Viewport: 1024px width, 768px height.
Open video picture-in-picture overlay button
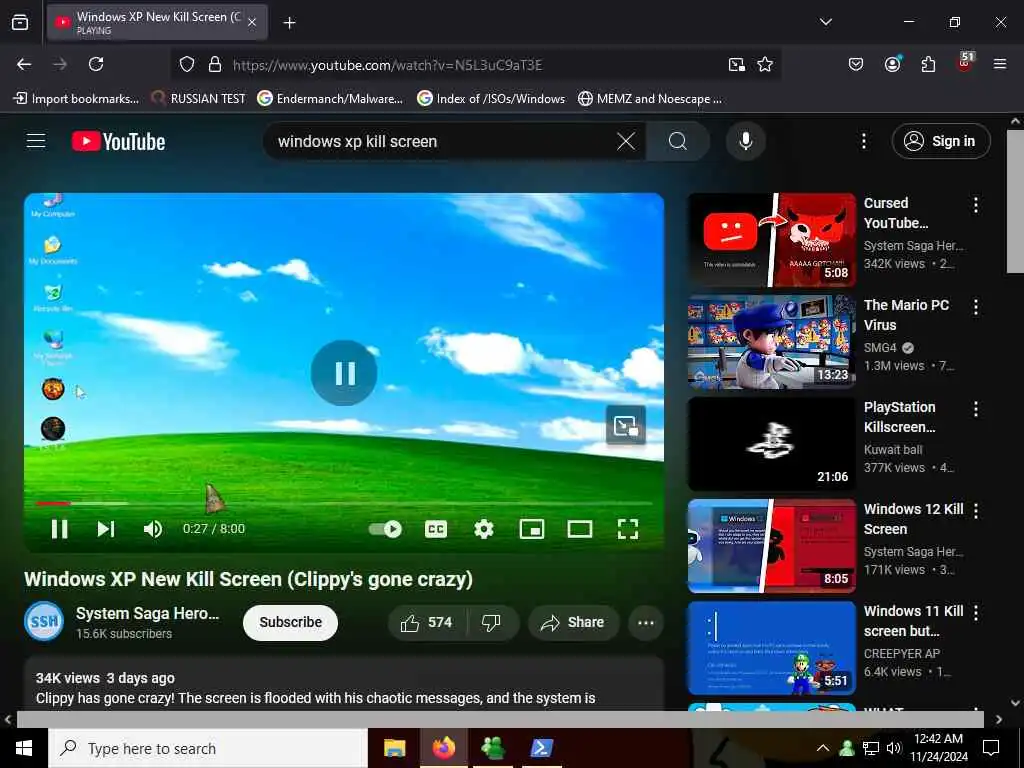tap(626, 425)
